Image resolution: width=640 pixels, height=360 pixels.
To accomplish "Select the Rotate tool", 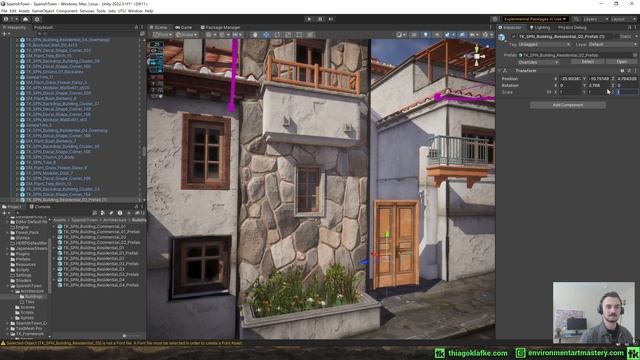I will (x=277, y=35).
